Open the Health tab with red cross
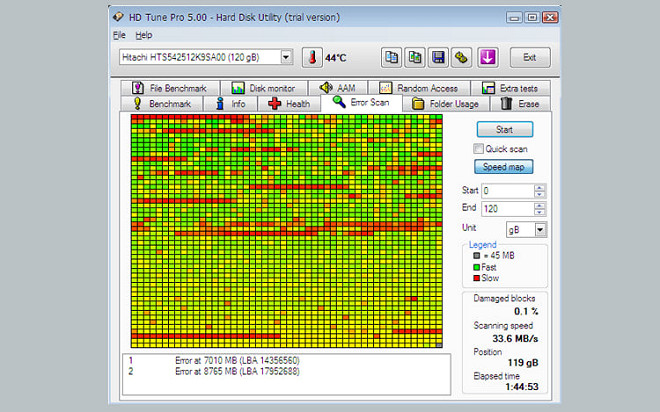Image resolution: width=660 pixels, height=412 pixels. pos(288,103)
